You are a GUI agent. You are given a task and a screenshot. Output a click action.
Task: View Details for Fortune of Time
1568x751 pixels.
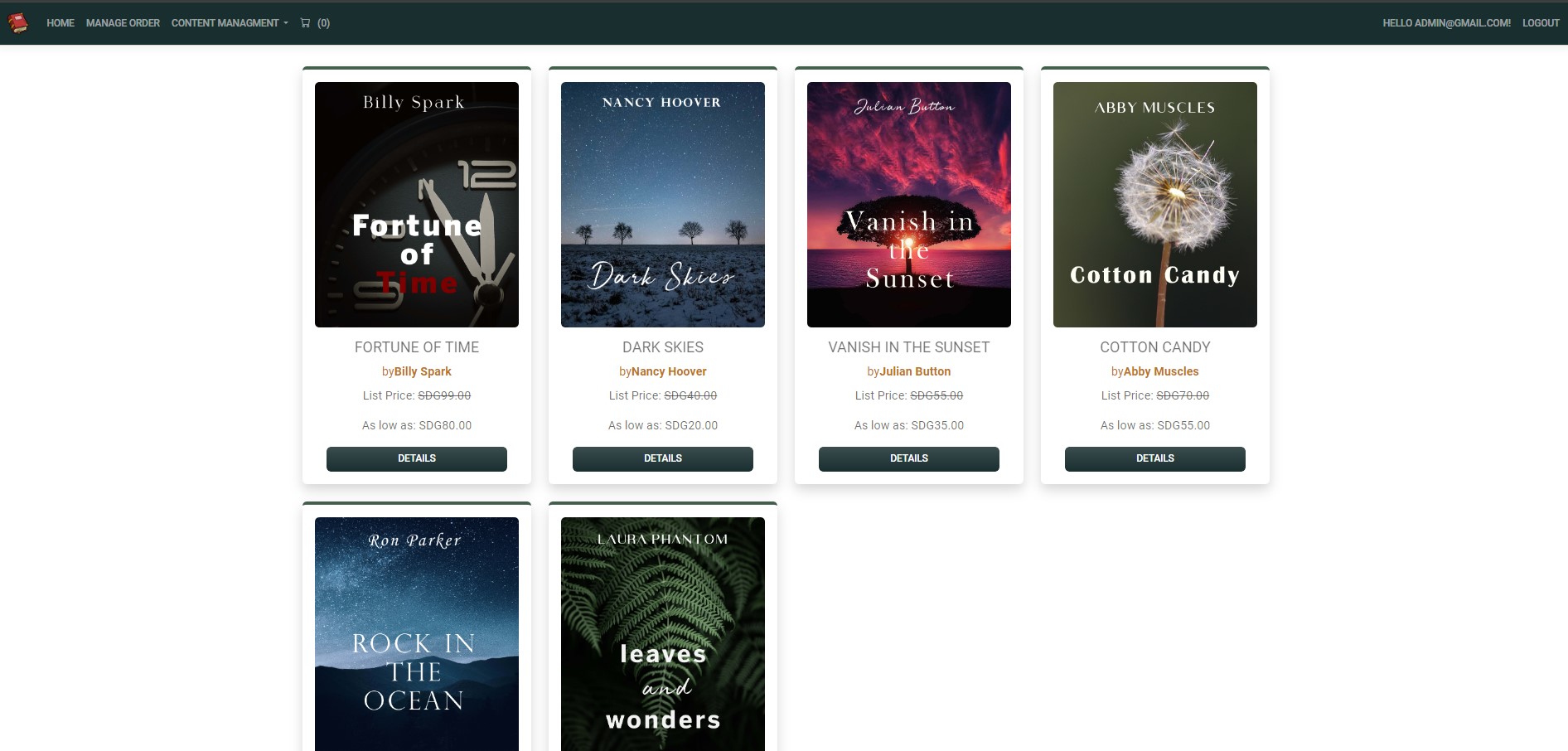(x=416, y=458)
